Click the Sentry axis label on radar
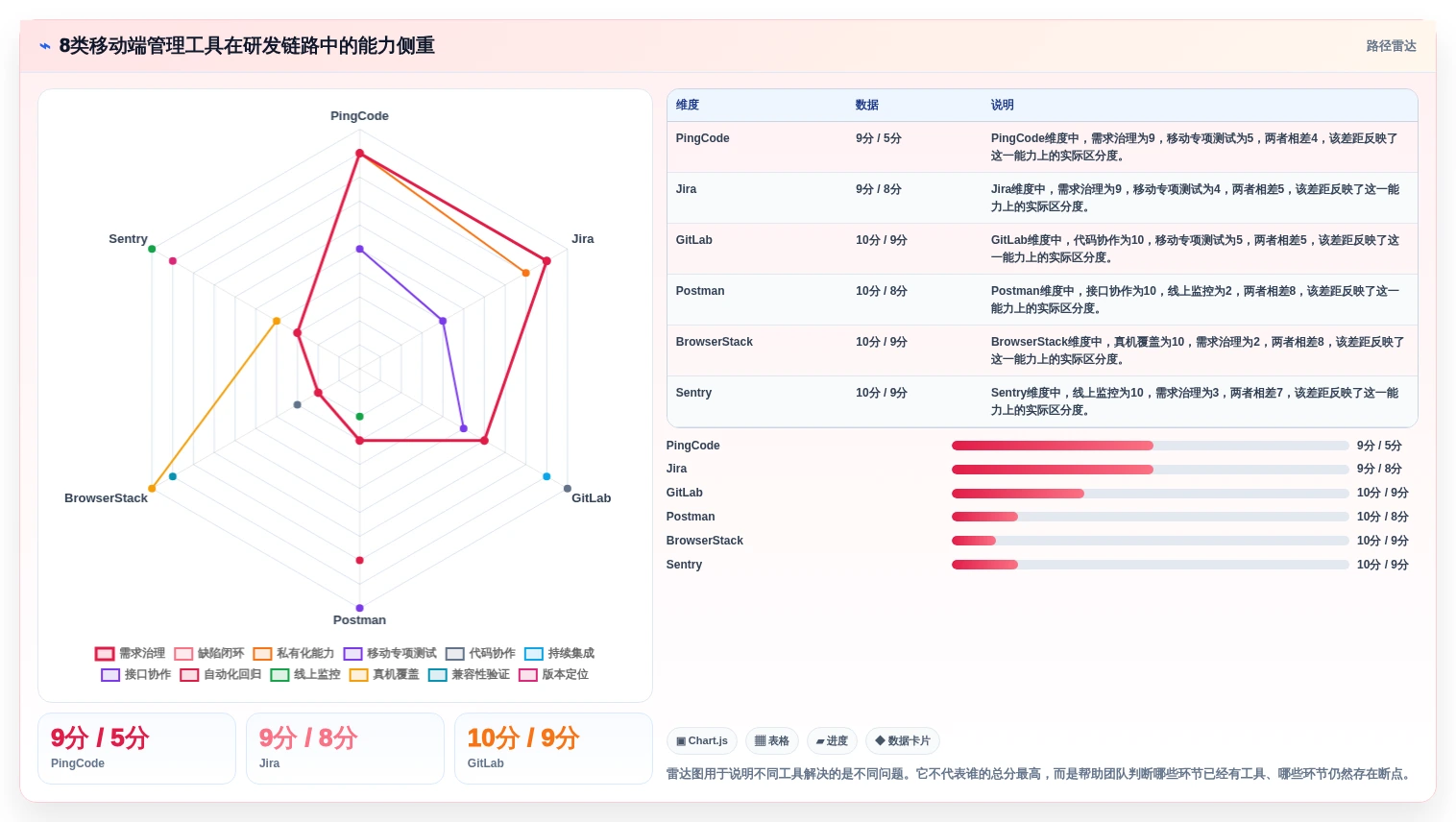This screenshot has width=1456, height=822. [x=128, y=239]
